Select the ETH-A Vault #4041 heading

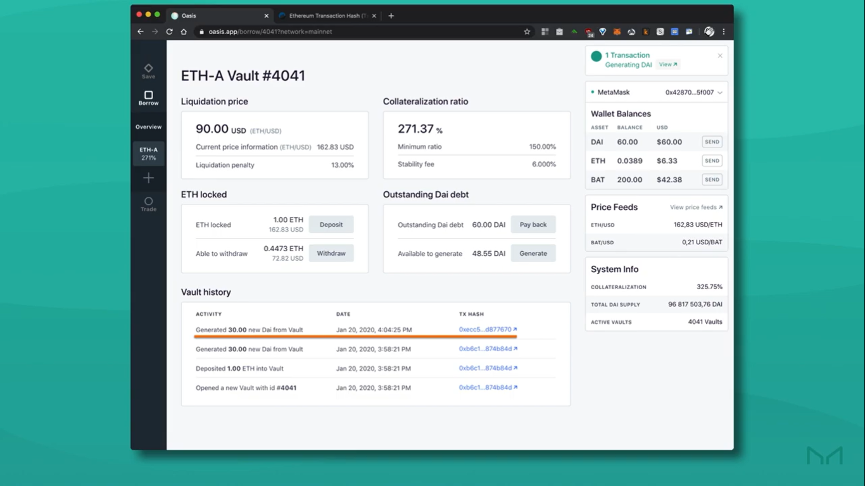pos(243,76)
